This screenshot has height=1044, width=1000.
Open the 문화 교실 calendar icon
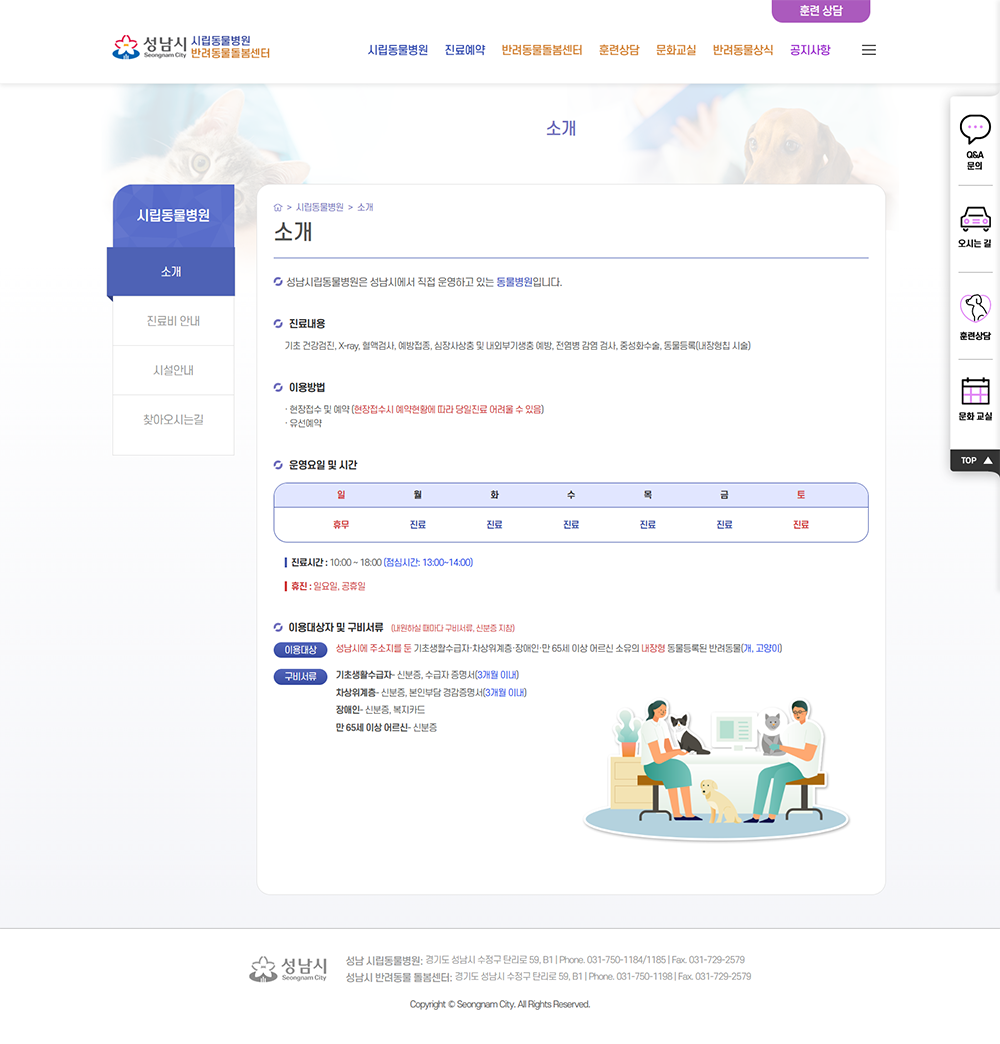pos(974,391)
